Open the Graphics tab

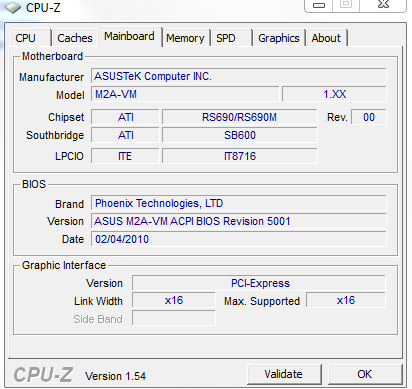coord(279,38)
